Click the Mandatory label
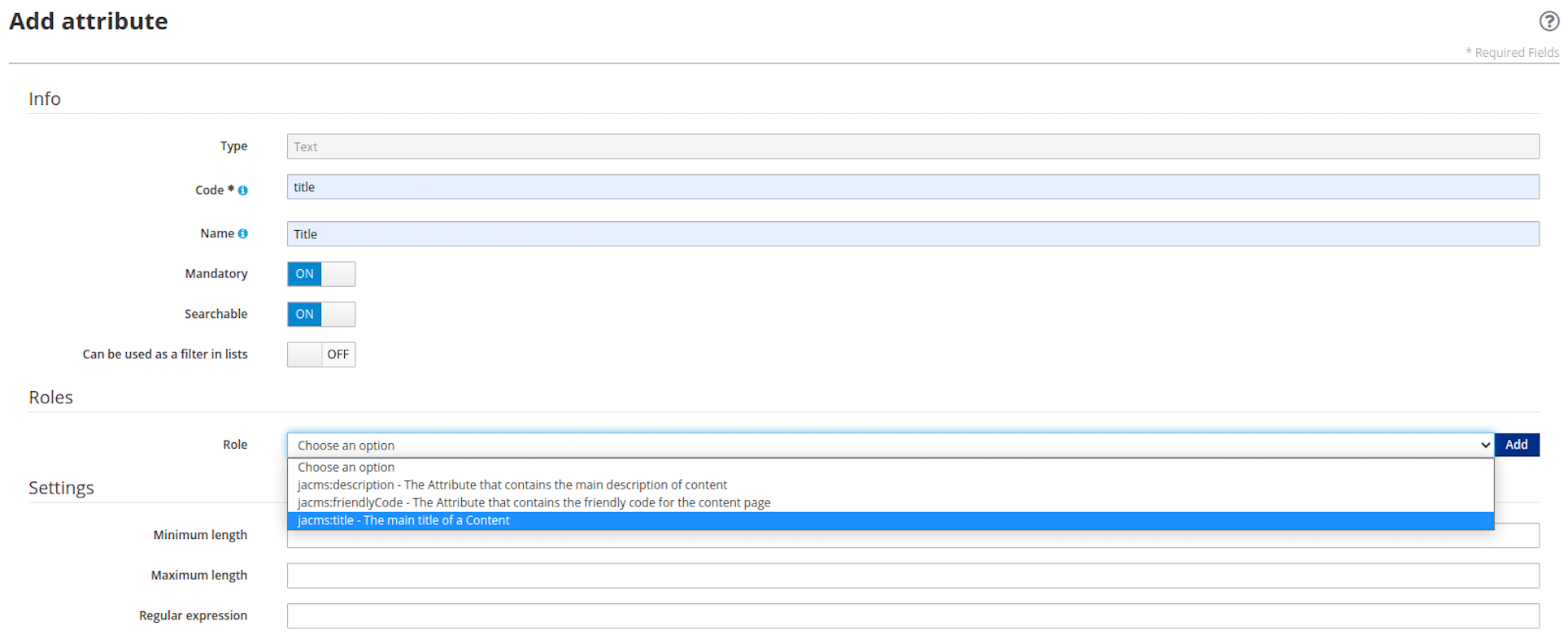This screenshot has height=639, width=1568. [216, 274]
